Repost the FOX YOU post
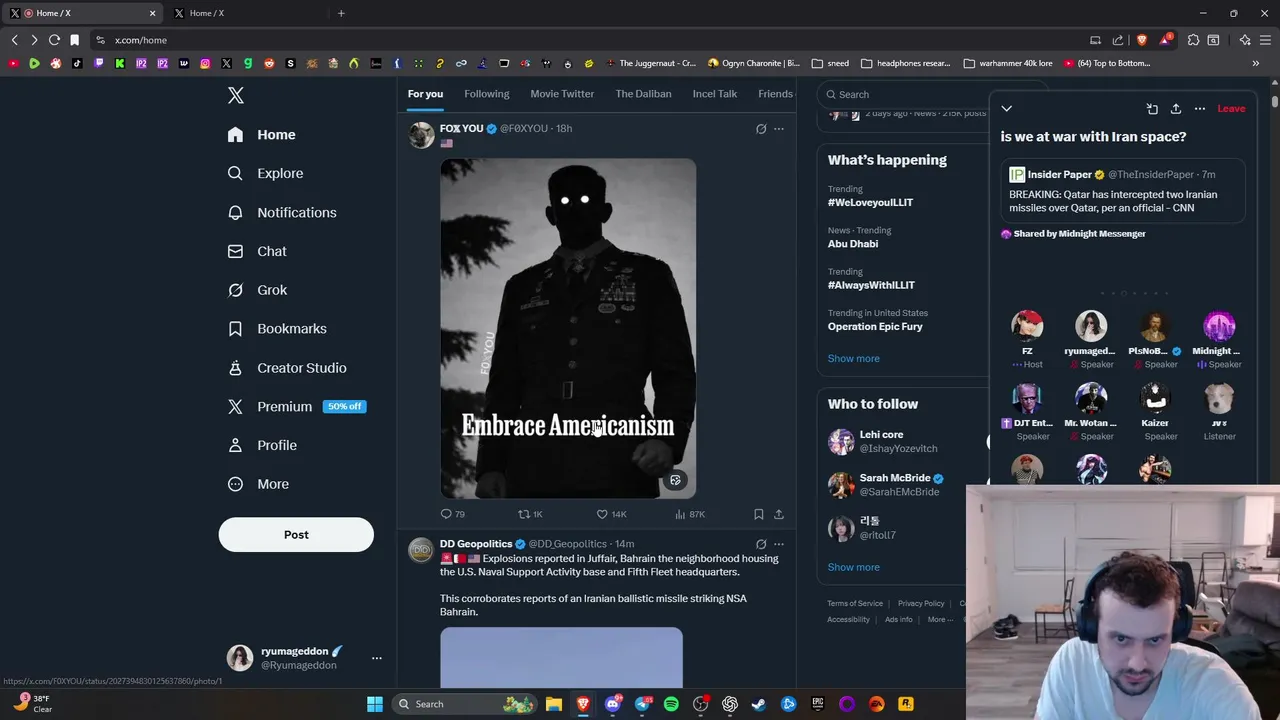Viewport: 1280px width, 720px height. point(530,514)
